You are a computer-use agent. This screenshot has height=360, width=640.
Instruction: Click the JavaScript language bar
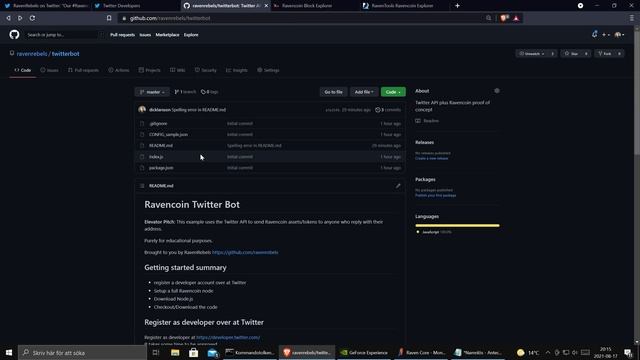pos(457,225)
